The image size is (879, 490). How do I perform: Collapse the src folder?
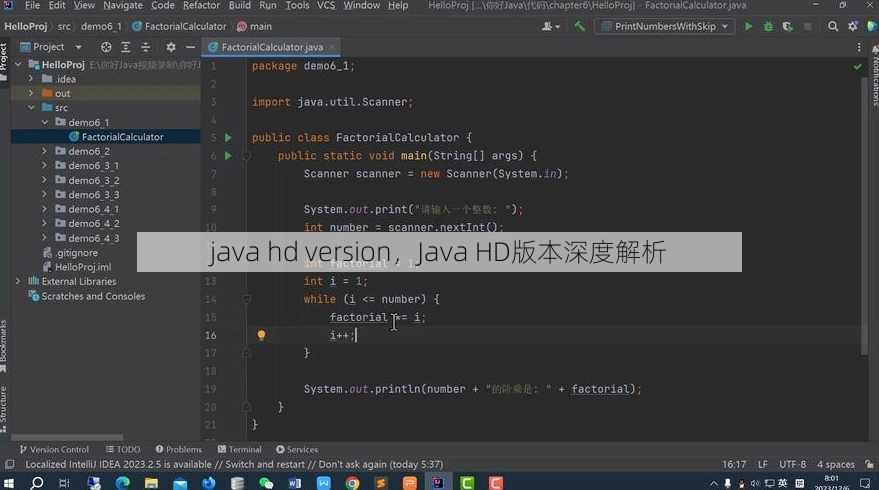(x=31, y=108)
